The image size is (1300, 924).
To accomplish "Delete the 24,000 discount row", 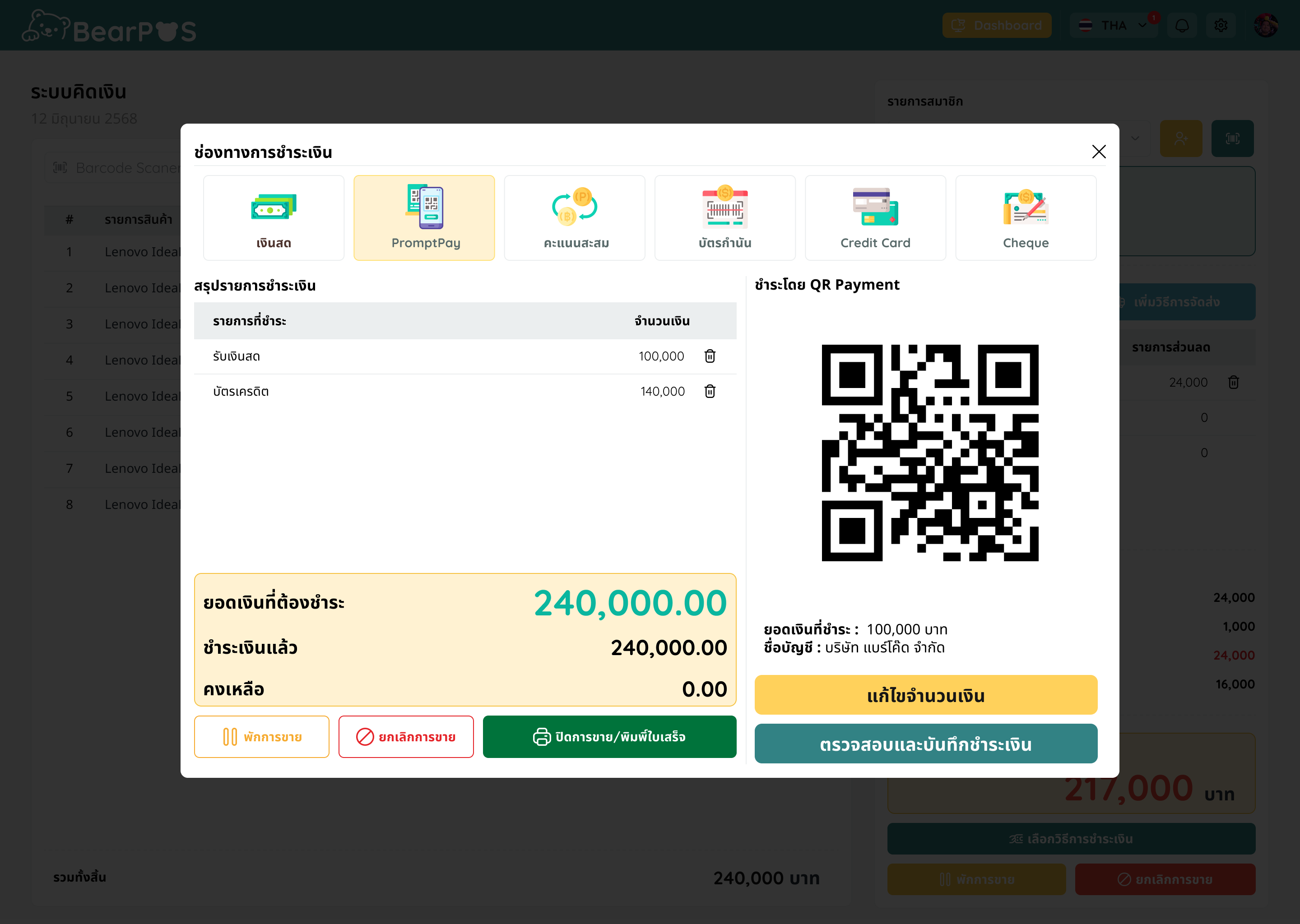I will 1233,382.
